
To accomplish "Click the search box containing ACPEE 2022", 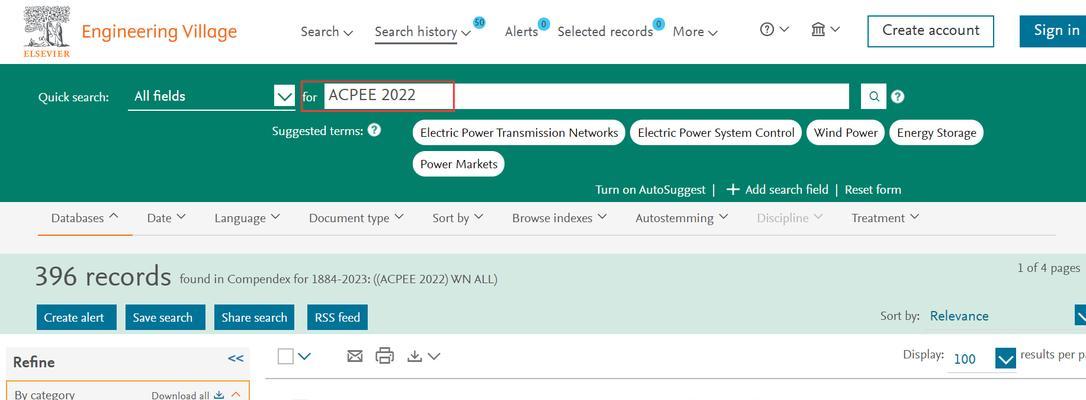I will (585, 96).
